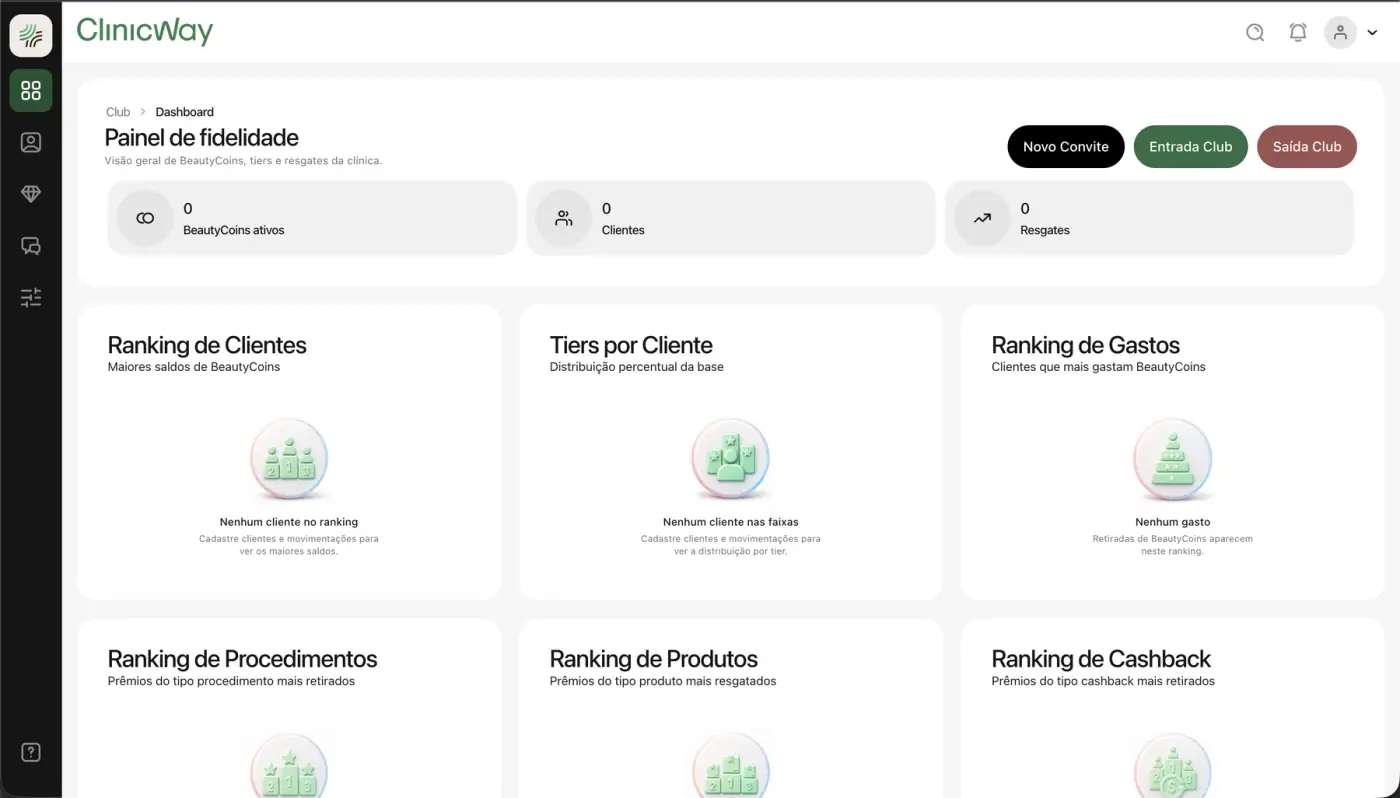This screenshot has width=1400, height=798.
Task: Click the 'BeautyCoins ativos' label
Action: (x=234, y=230)
